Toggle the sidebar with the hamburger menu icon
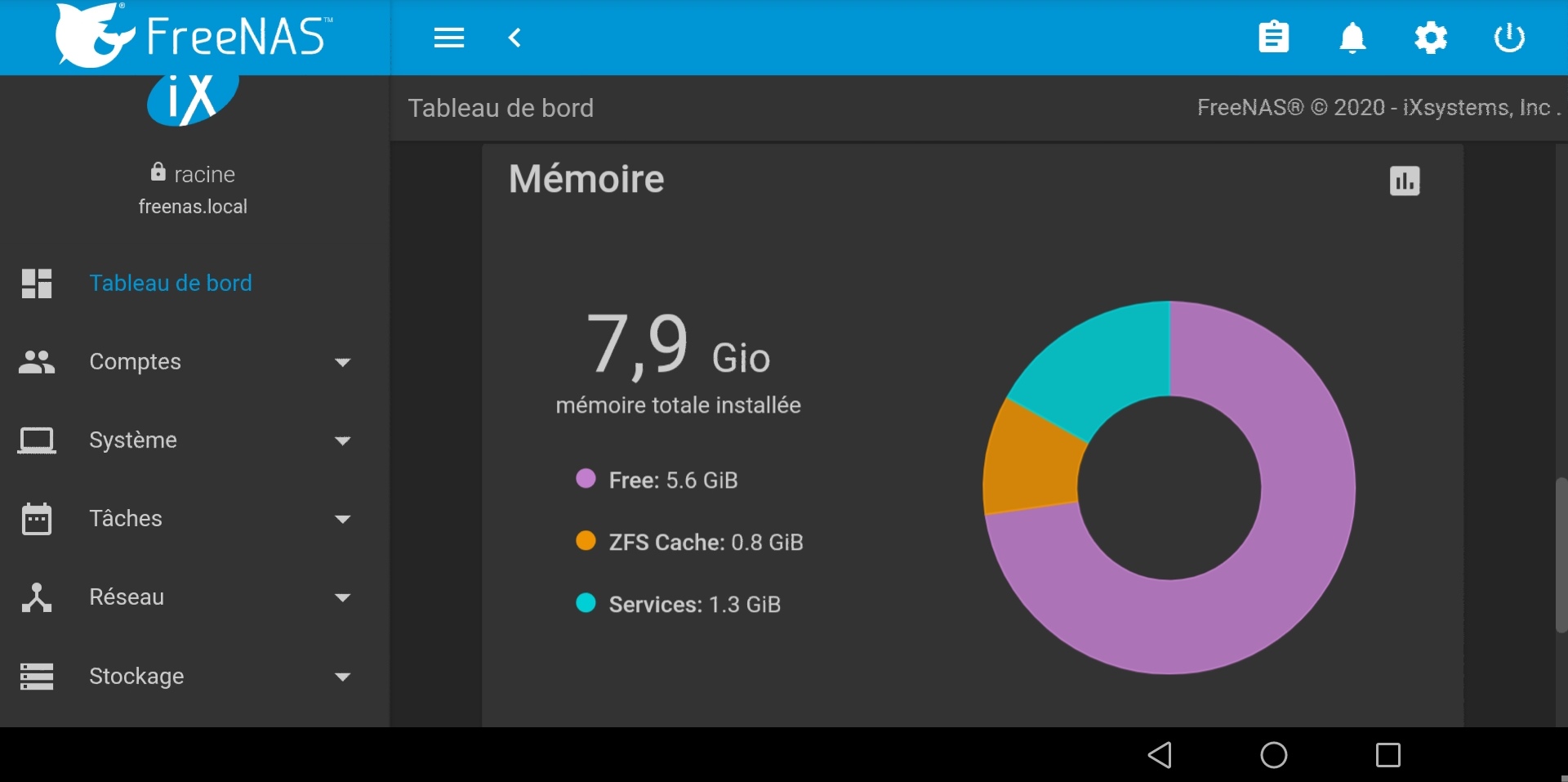Viewport: 1568px width, 782px height. point(449,38)
